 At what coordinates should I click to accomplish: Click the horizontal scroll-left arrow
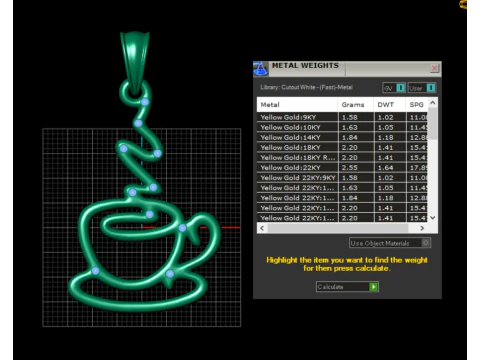[x=262, y=228]
